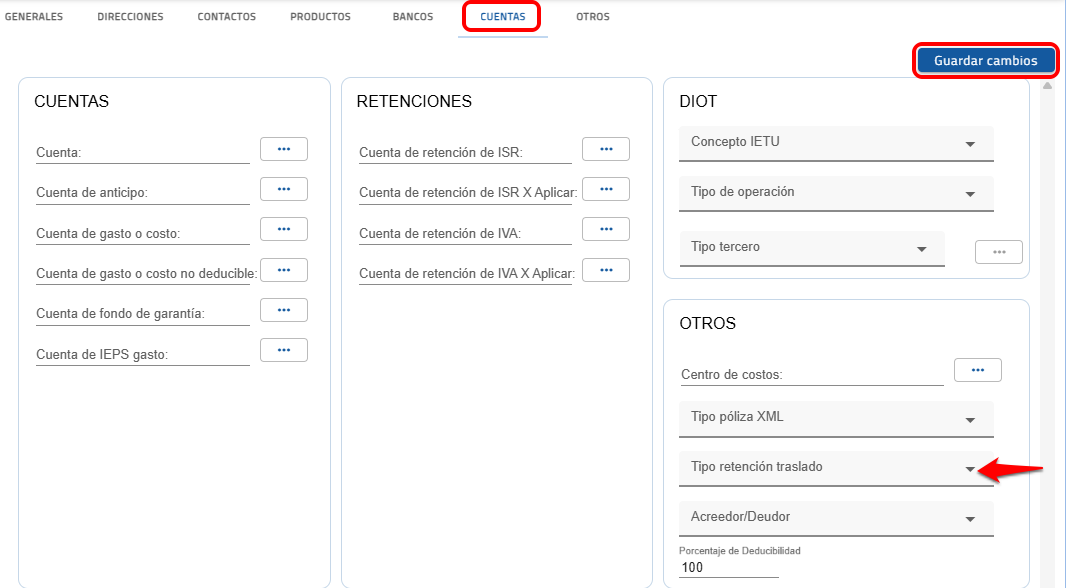Click the ellipsis button next to Cuenta
The image size is (1066, 588).
coord(283,149)
